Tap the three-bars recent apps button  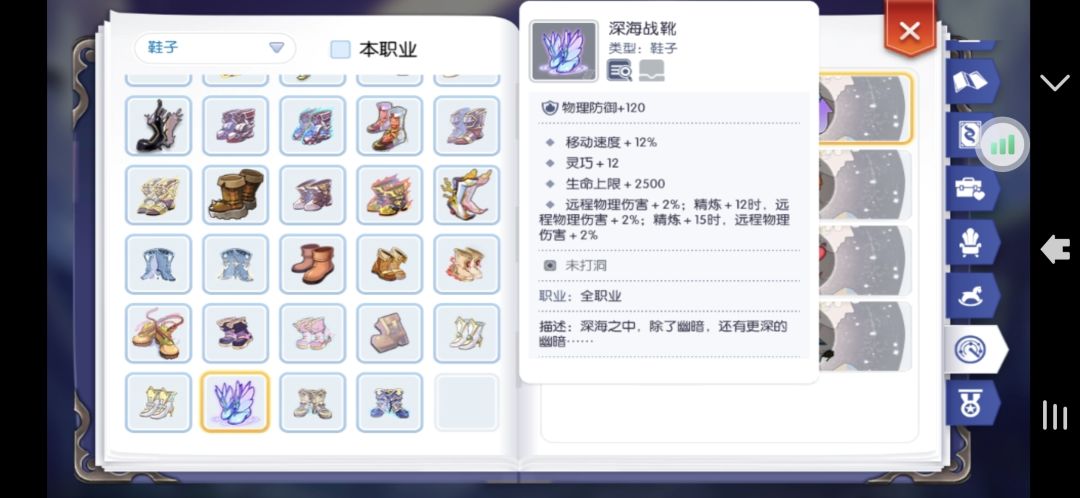coord(1055,415)
